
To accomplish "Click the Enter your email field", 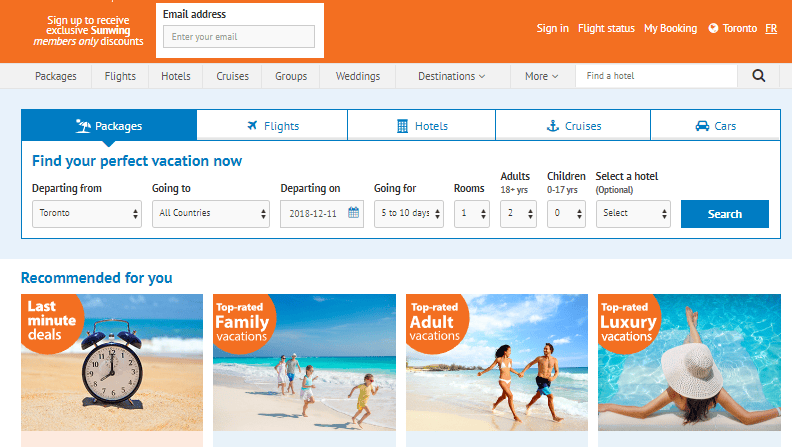I will pyautogui.click(x=239, y=37).
